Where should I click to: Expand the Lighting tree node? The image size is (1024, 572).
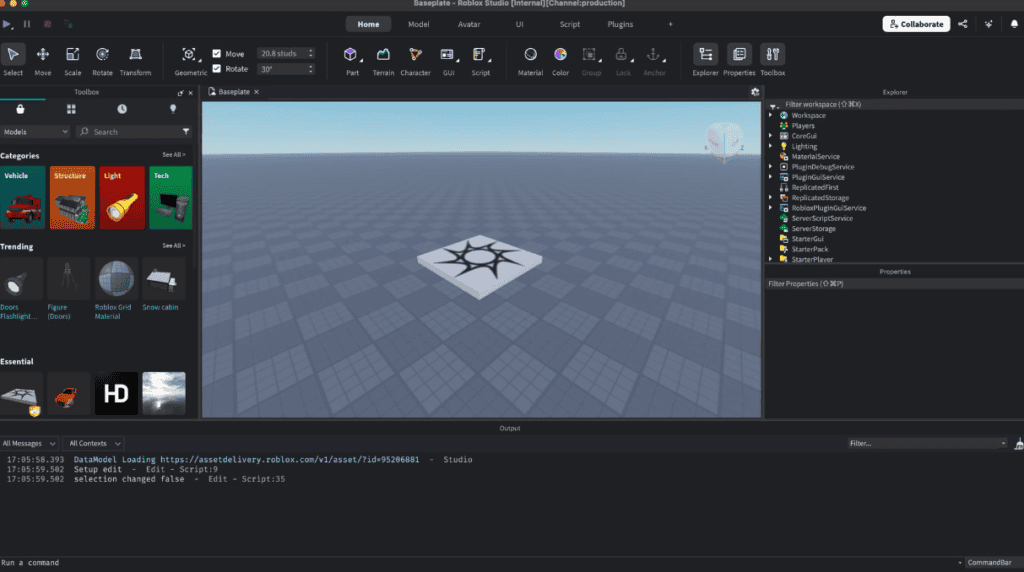(771, 146)
